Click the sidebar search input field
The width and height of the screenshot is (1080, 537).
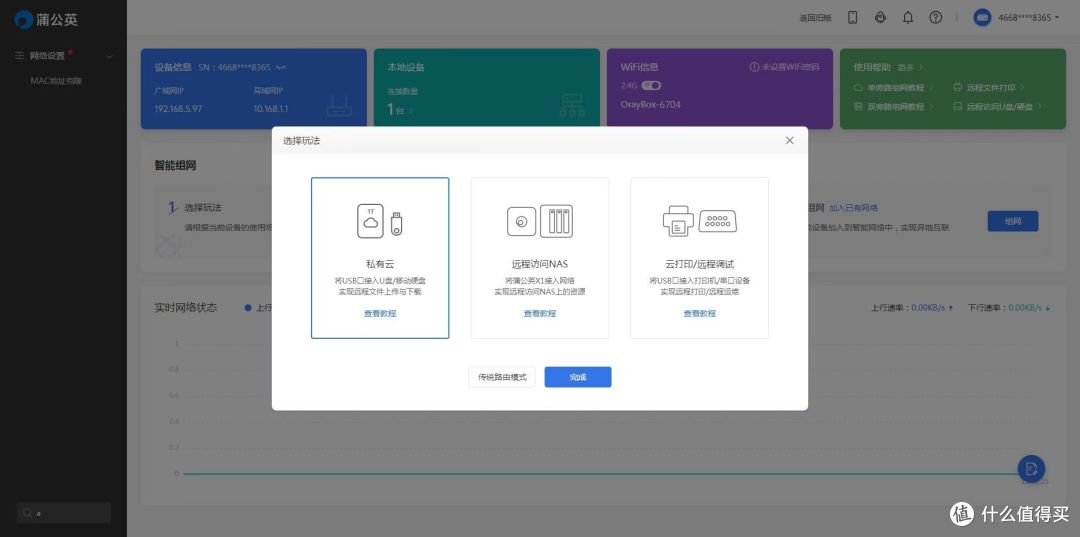point(64,513)
